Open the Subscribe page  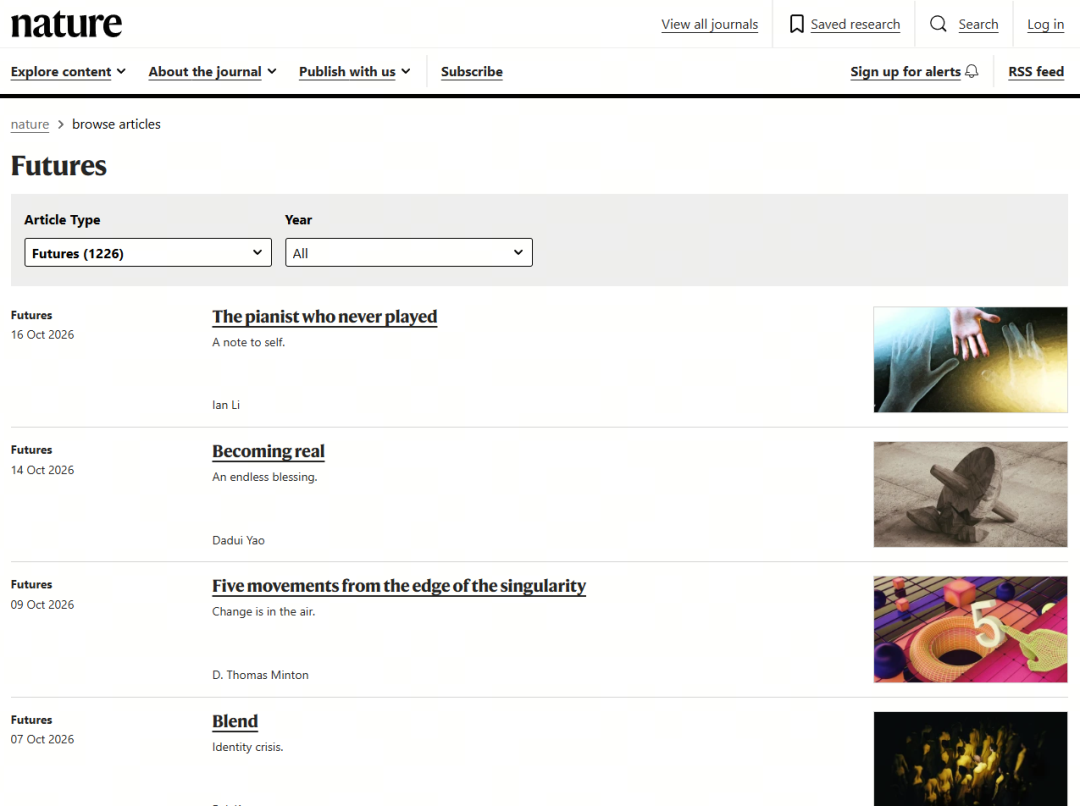(472, 72)
